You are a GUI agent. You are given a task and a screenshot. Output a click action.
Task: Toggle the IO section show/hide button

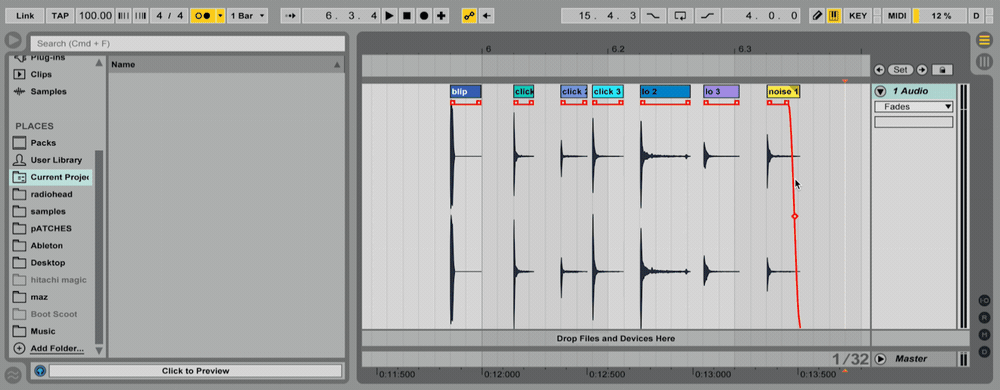pos(985,301)
